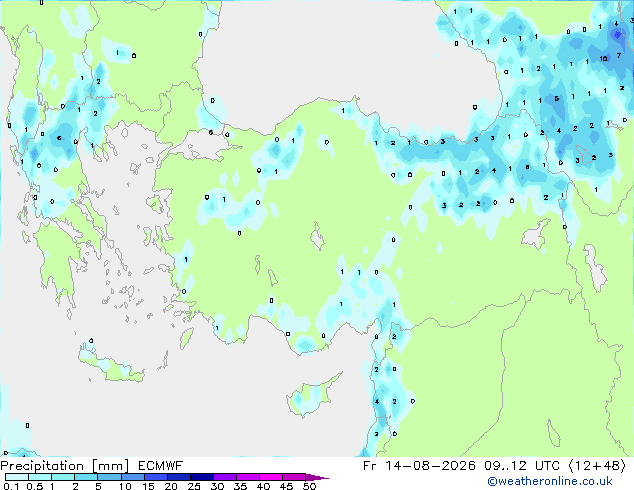Click the legend label '35'
Screen dimensions: 634x490
click(240, 486)
